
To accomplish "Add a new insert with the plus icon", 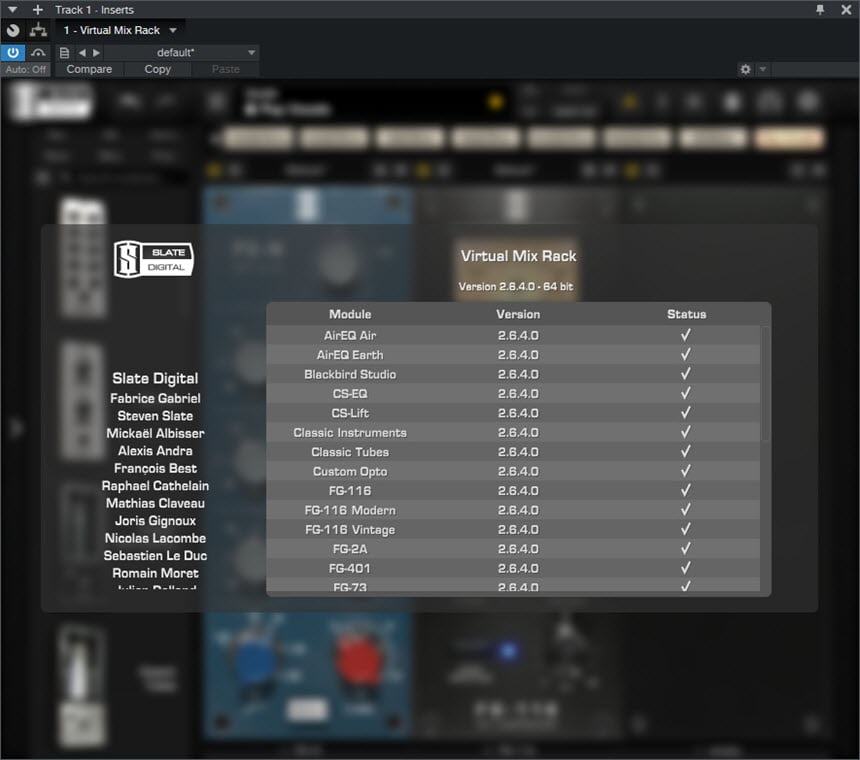I will pyautogui.click(x=37, y=9).
